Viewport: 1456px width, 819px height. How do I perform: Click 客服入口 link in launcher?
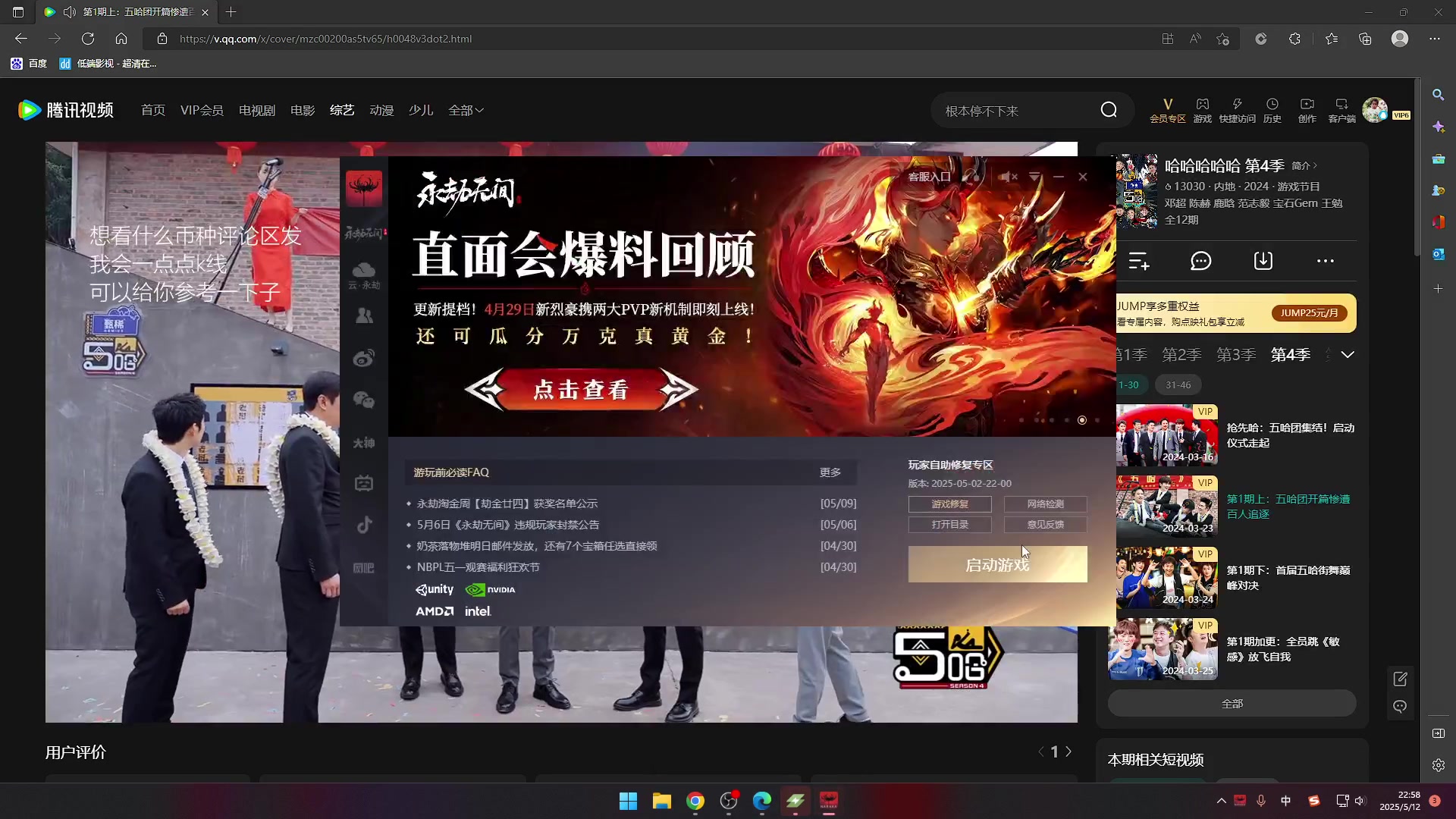coord(929,177)
